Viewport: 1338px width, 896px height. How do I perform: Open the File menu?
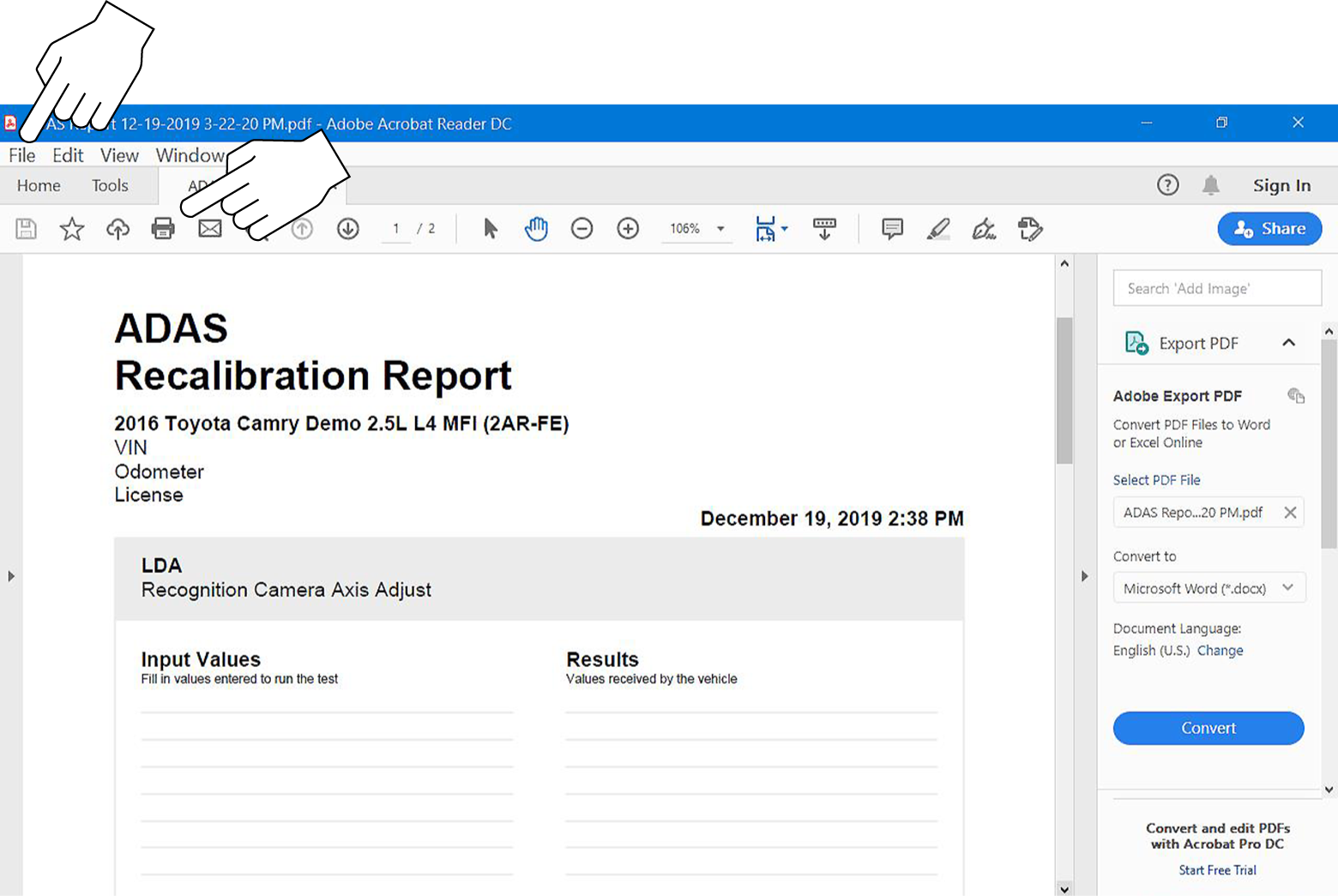click(21, 155)
